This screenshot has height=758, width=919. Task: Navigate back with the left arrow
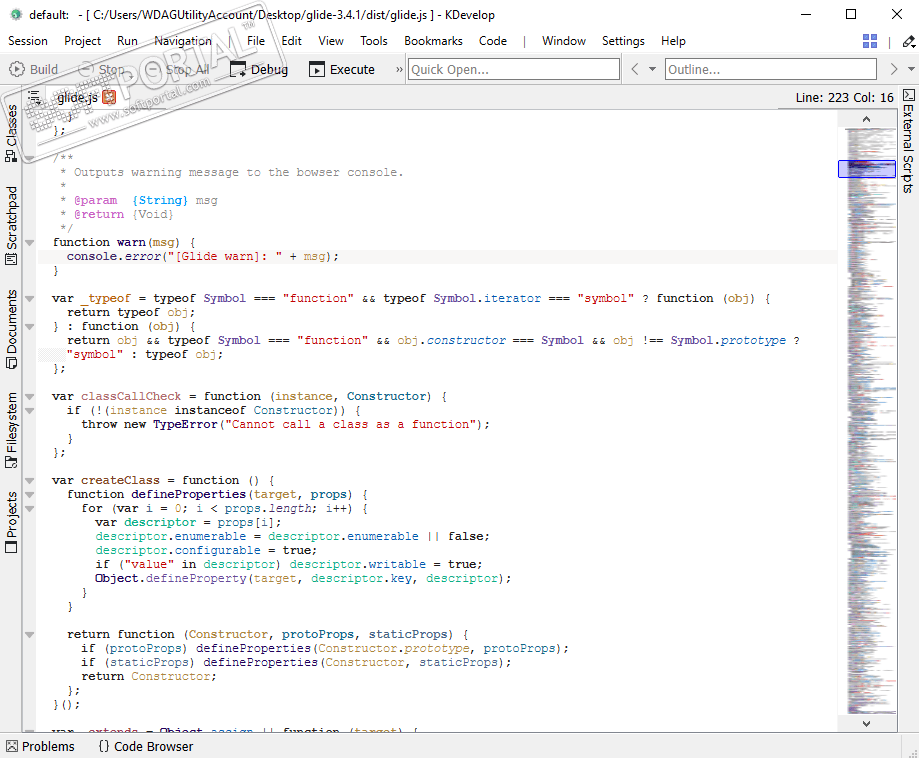tap(634, 69)
